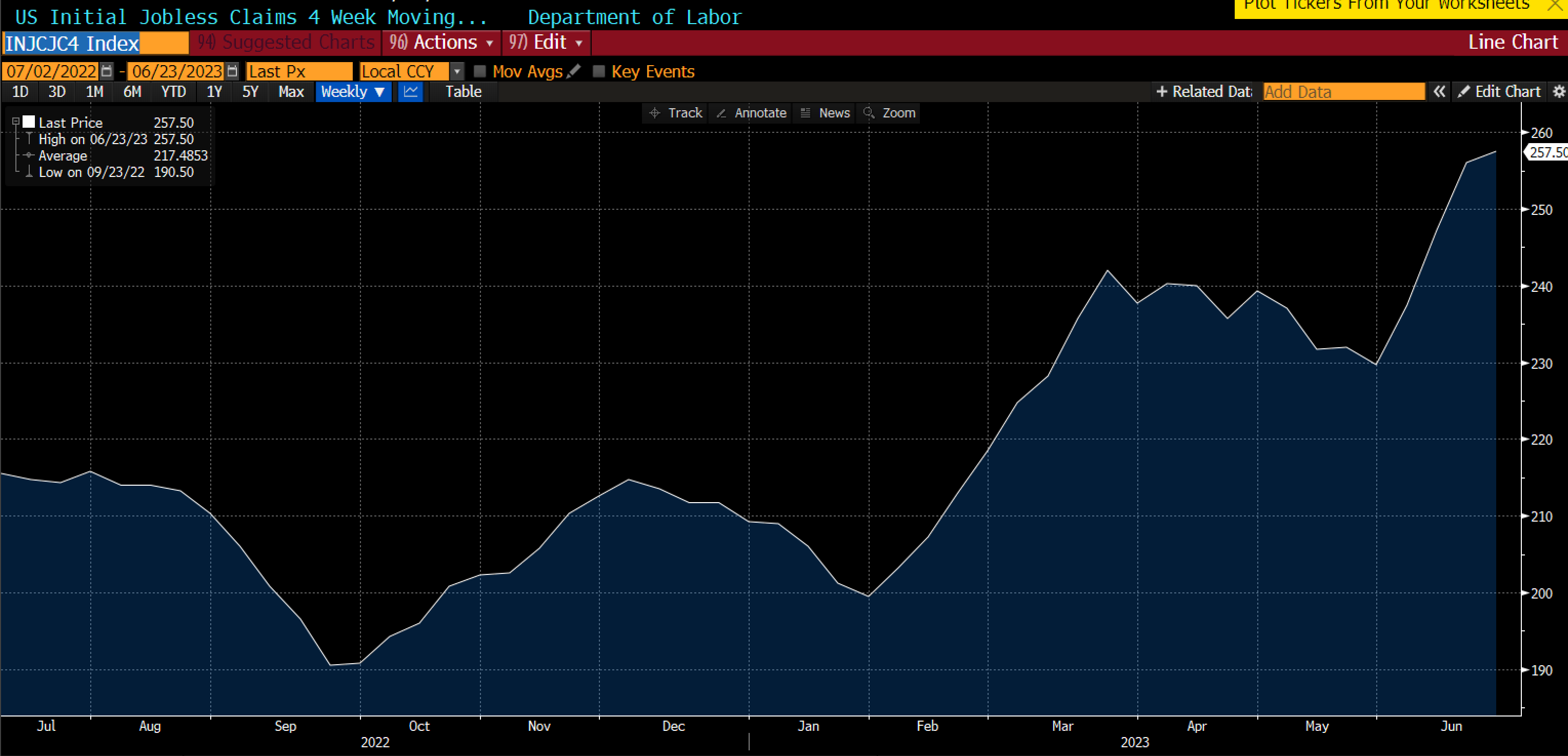
Task: Open the Edit menu
Action: pyautogui.click(x=546, y=42)
